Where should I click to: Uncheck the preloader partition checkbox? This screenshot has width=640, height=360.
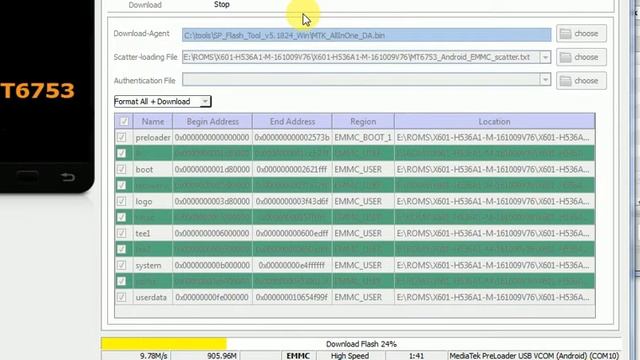click(x=122, y=137)
